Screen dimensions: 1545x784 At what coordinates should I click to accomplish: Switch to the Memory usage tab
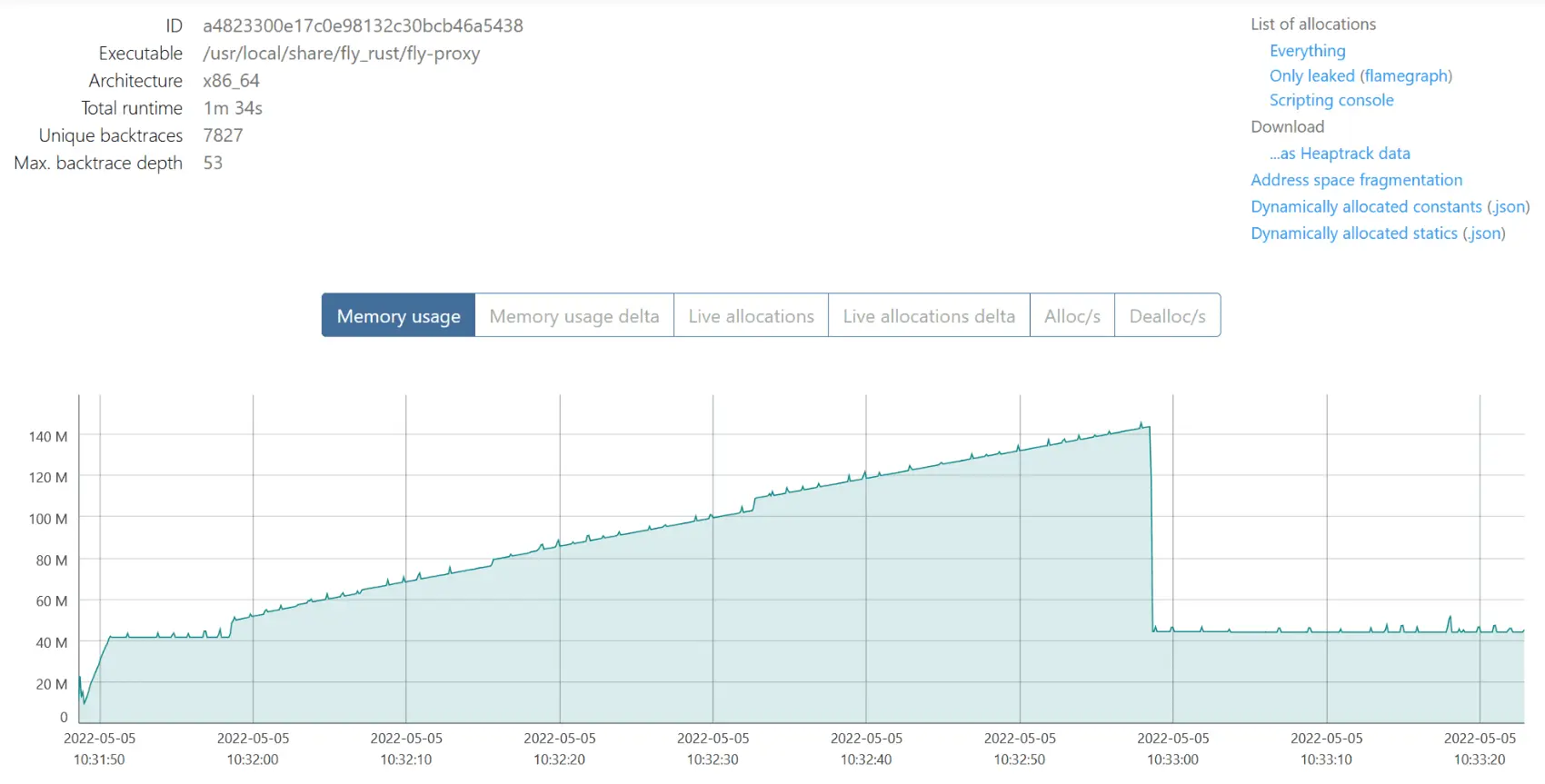(398, 315)
